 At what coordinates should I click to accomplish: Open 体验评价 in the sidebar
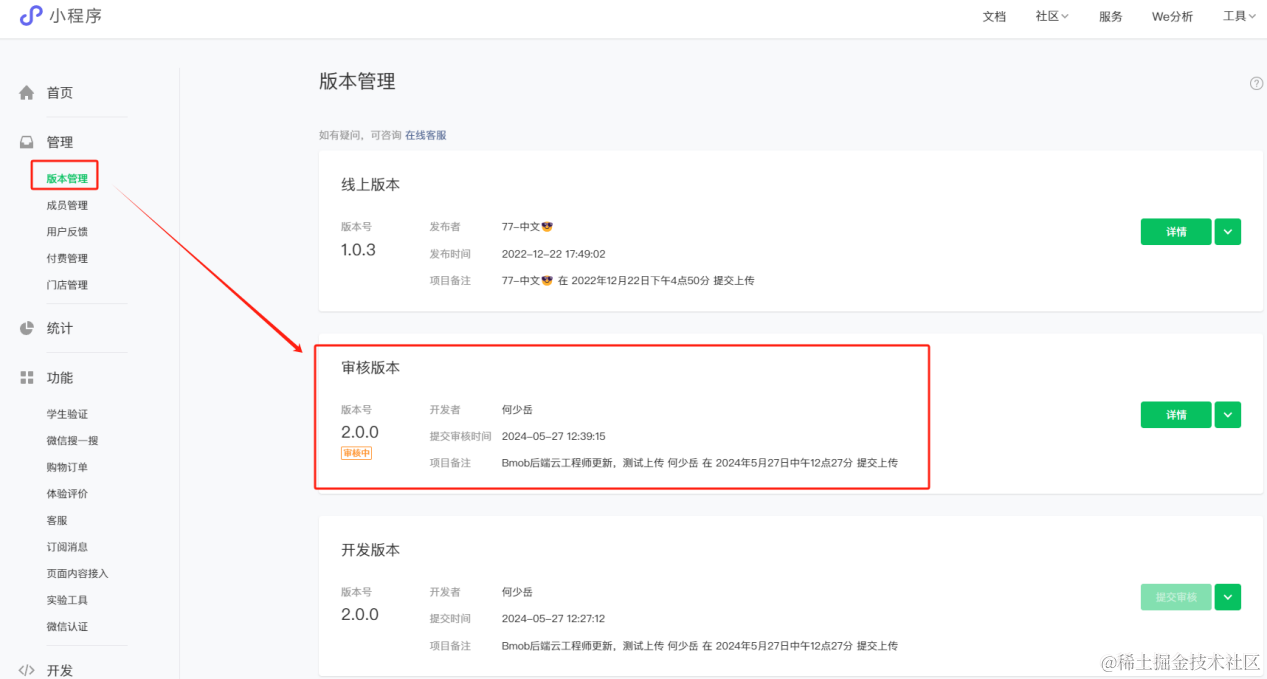point(67,494)
